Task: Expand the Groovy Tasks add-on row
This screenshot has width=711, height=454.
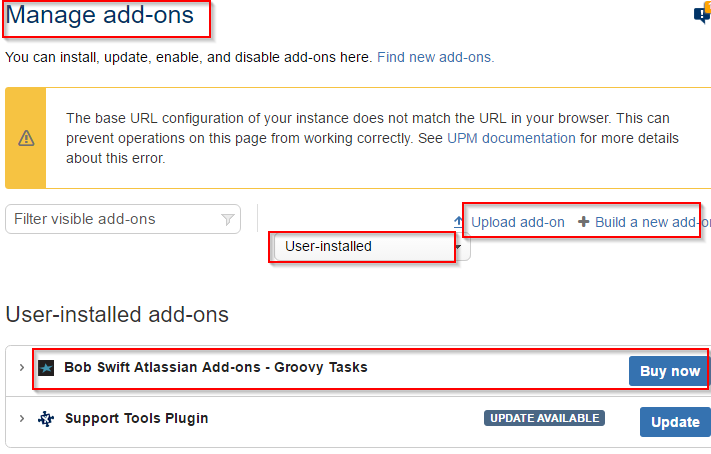Action: coord(21,368)
